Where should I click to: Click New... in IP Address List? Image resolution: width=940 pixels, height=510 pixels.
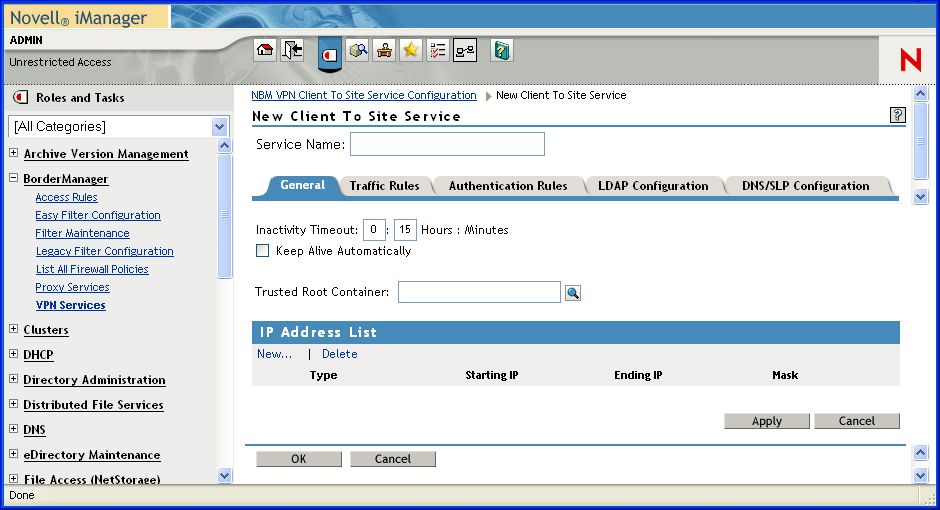[x=275, y=354]
